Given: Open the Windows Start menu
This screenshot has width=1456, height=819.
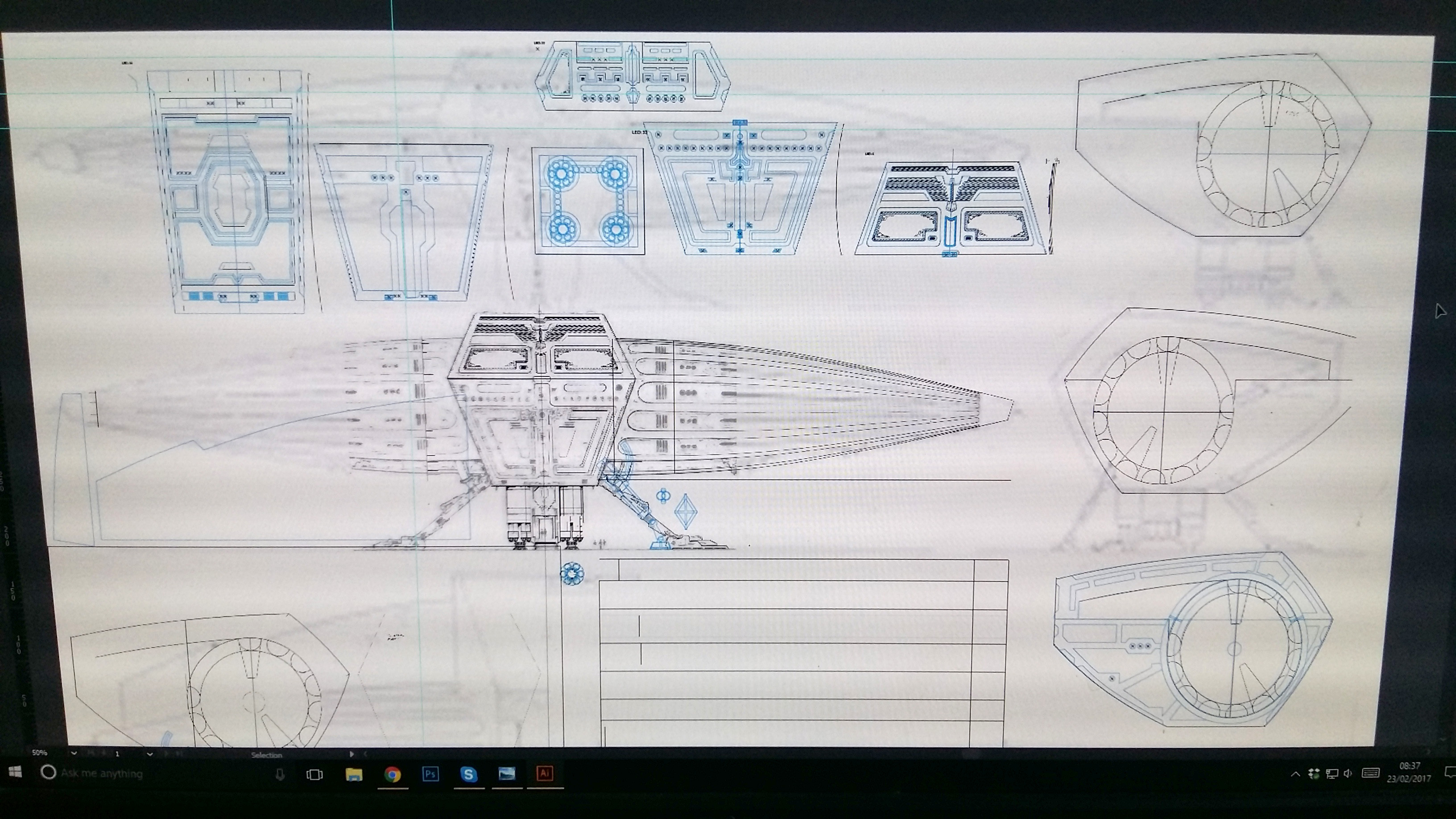Looking at the screenshot, I should point(15,772).
